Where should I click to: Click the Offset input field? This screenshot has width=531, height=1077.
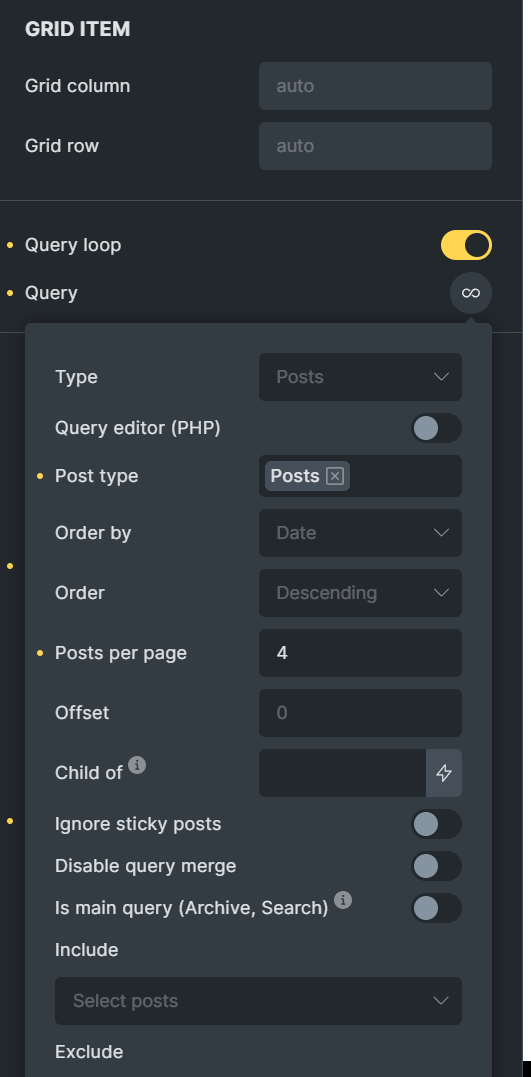pos(360,712)
